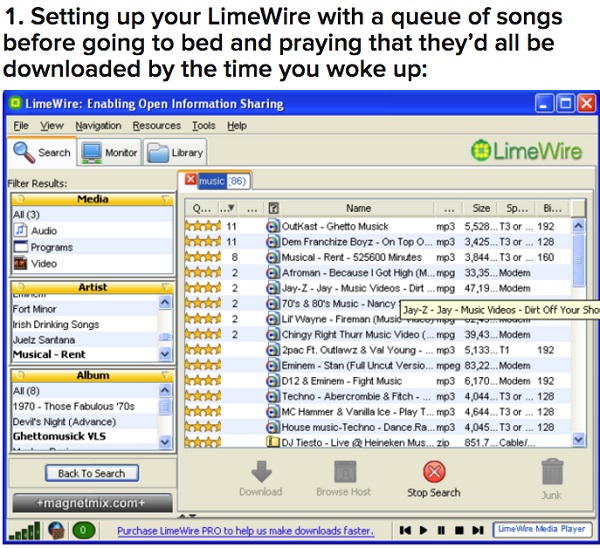600x548 pixels.
Task: Sort results by Name column header
Action: point(358,208)
